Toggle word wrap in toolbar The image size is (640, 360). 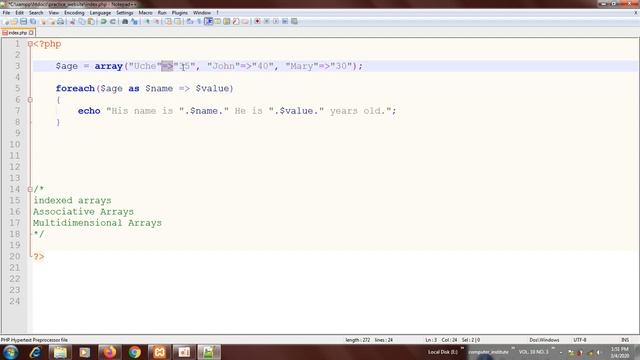(x=190, y=21)
